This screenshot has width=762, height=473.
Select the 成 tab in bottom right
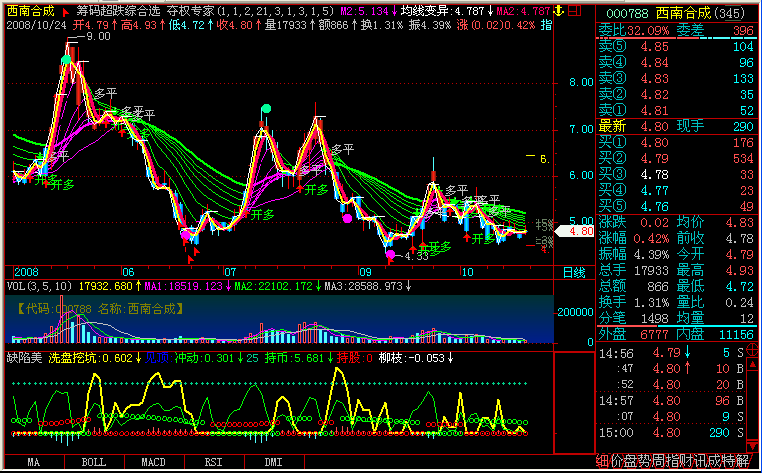(x=715, y=460)
